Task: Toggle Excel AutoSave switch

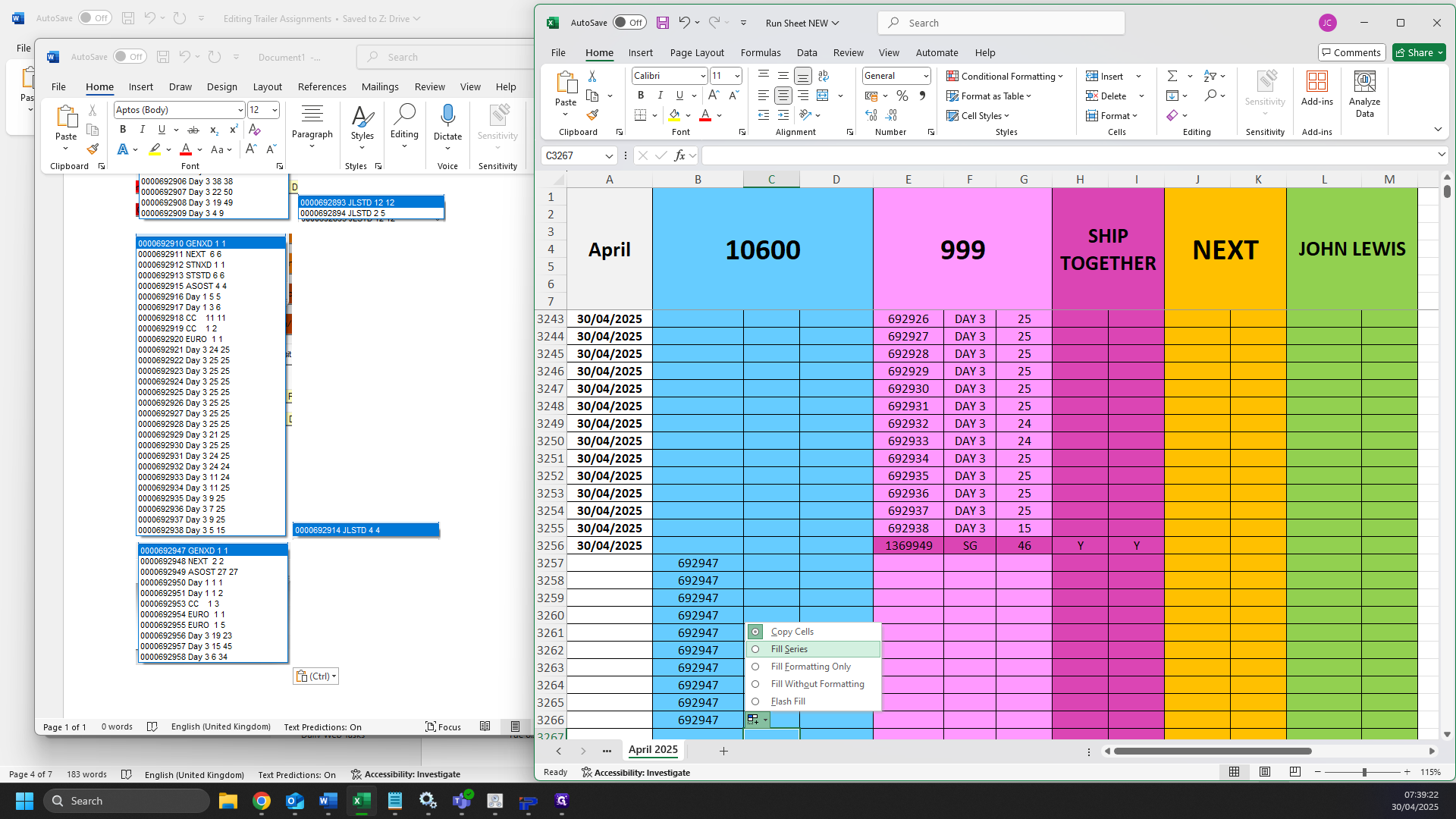Action: pos(629,23)
